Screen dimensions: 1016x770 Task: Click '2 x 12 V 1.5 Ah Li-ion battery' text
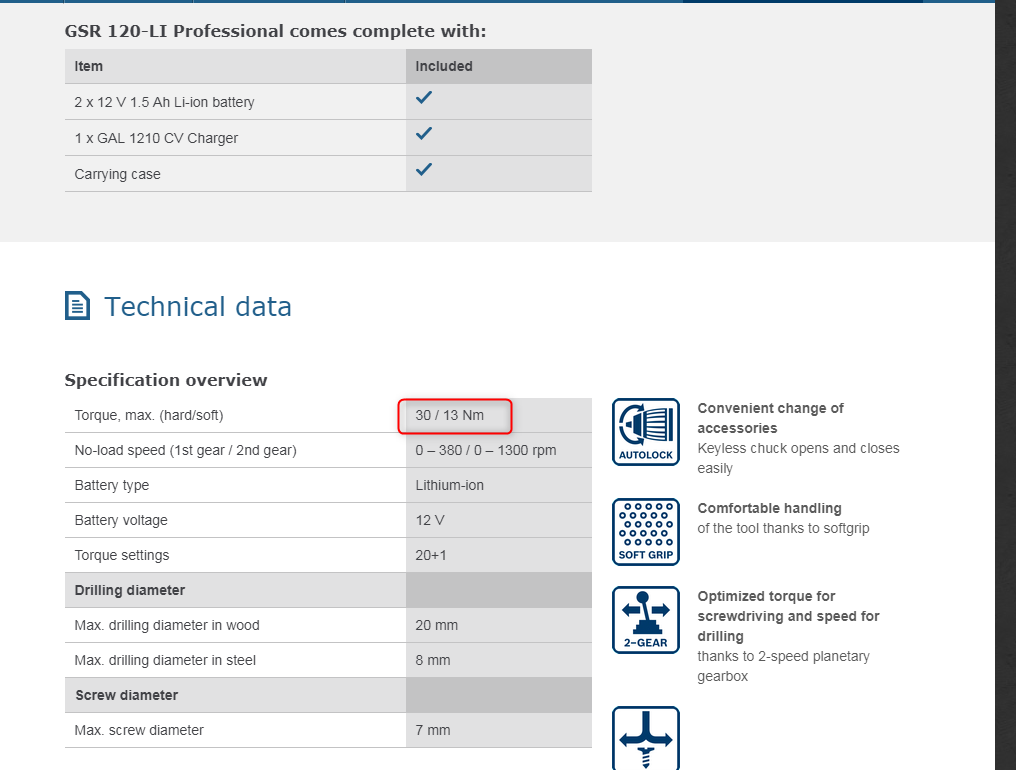coord(165,102)
